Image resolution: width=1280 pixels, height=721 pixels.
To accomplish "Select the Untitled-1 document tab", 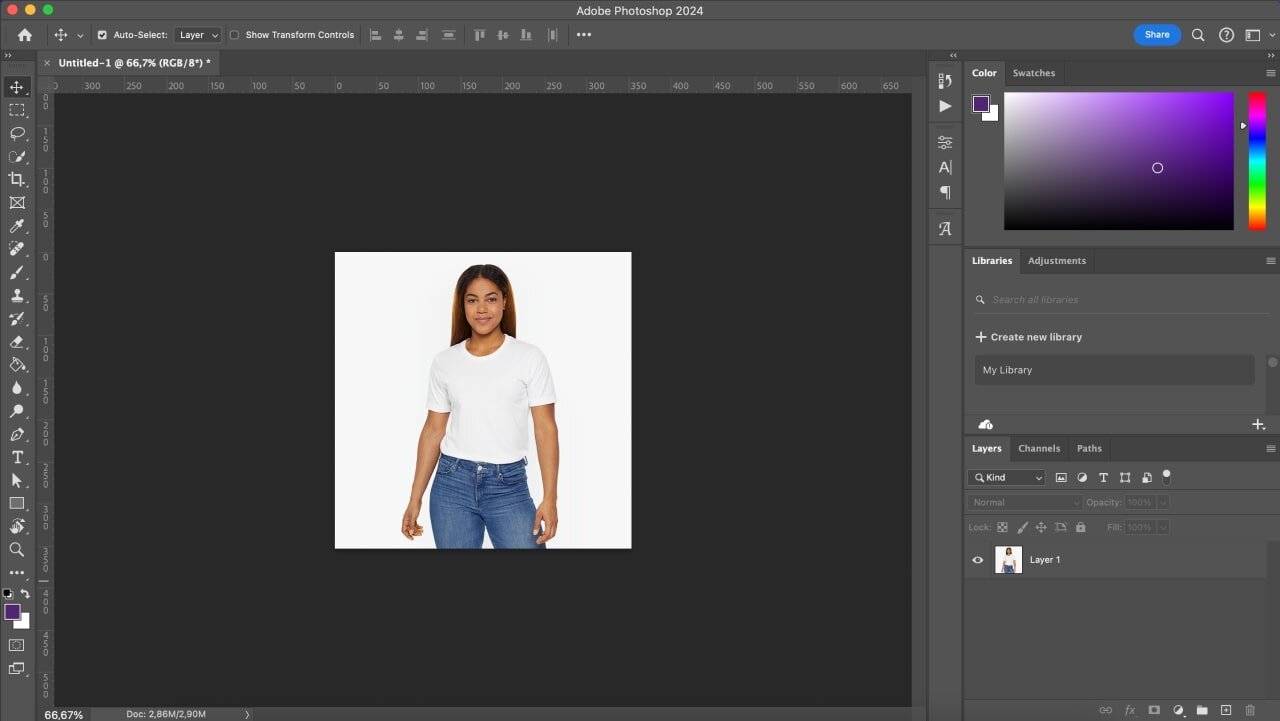I will (134, 63).
